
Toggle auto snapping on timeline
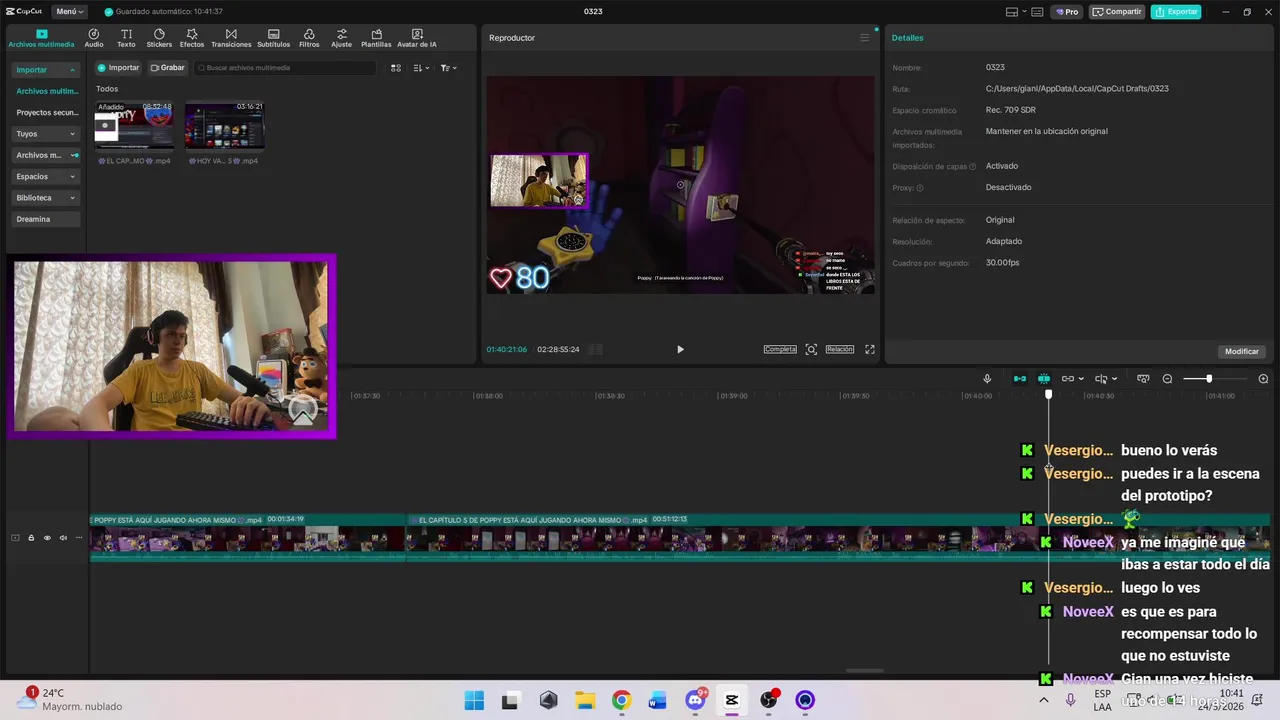[x=1044, y=379]
